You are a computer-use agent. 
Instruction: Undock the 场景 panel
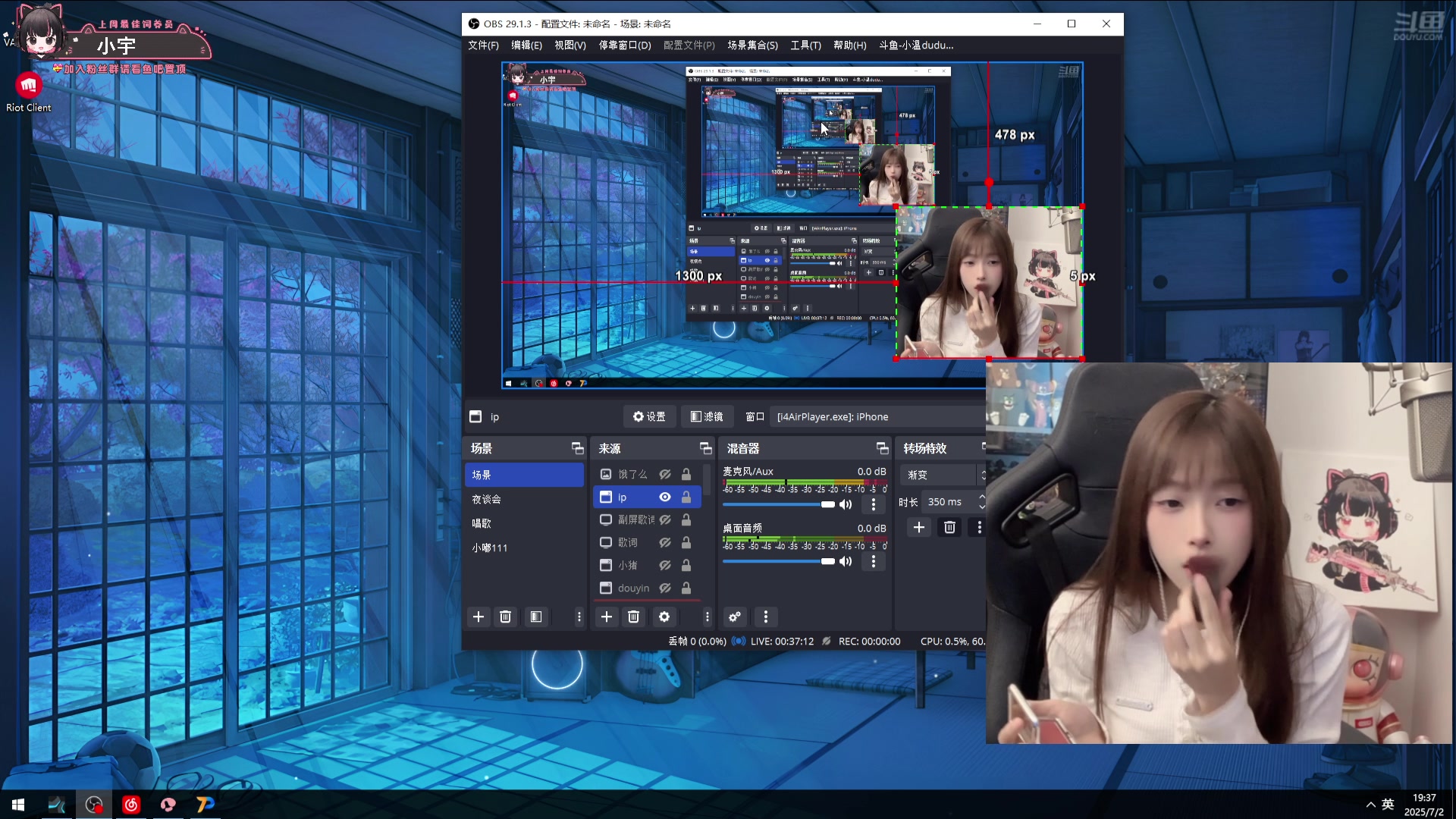577,448
